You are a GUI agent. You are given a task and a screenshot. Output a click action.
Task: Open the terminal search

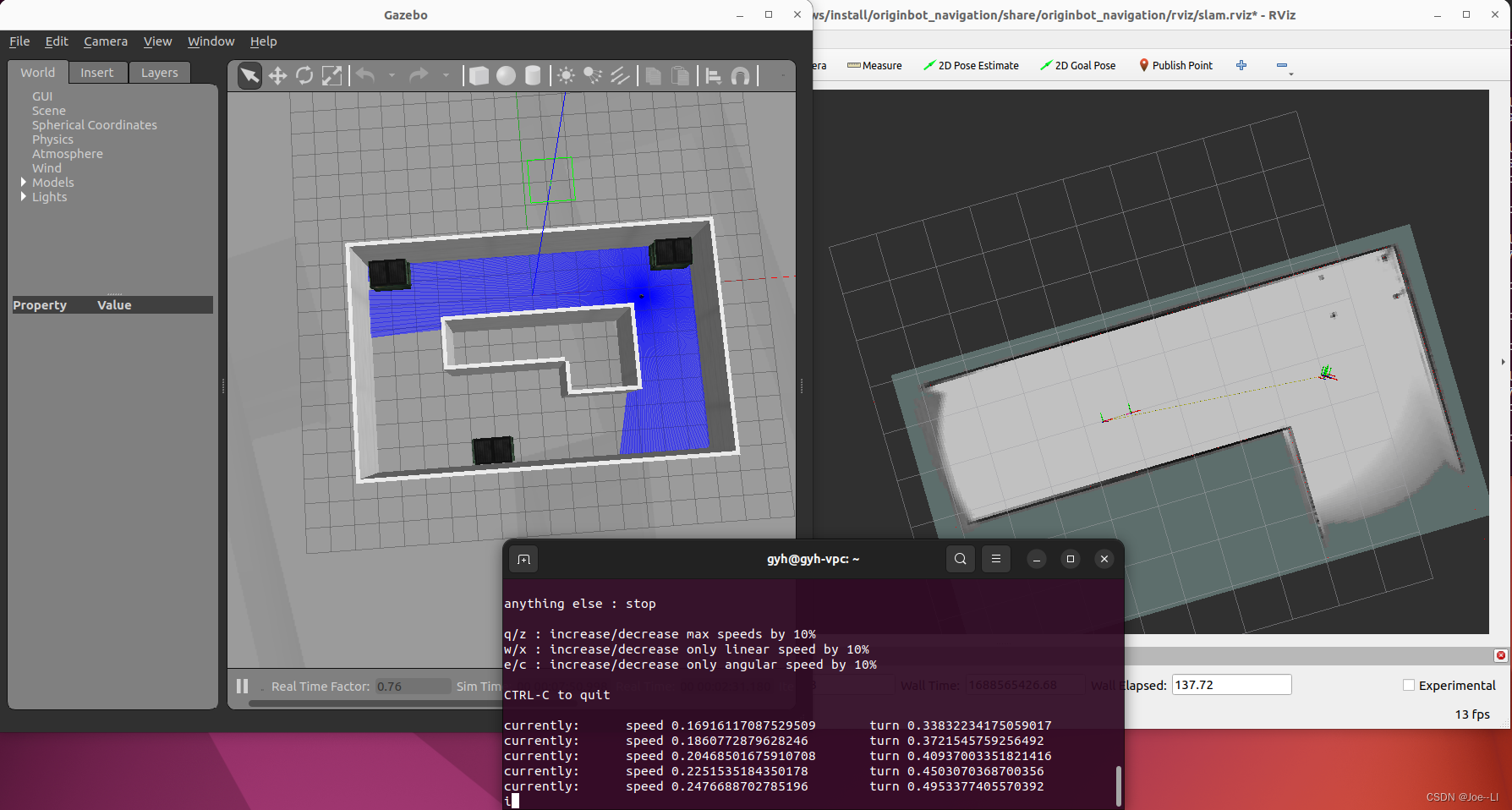[x=961, y=559]
